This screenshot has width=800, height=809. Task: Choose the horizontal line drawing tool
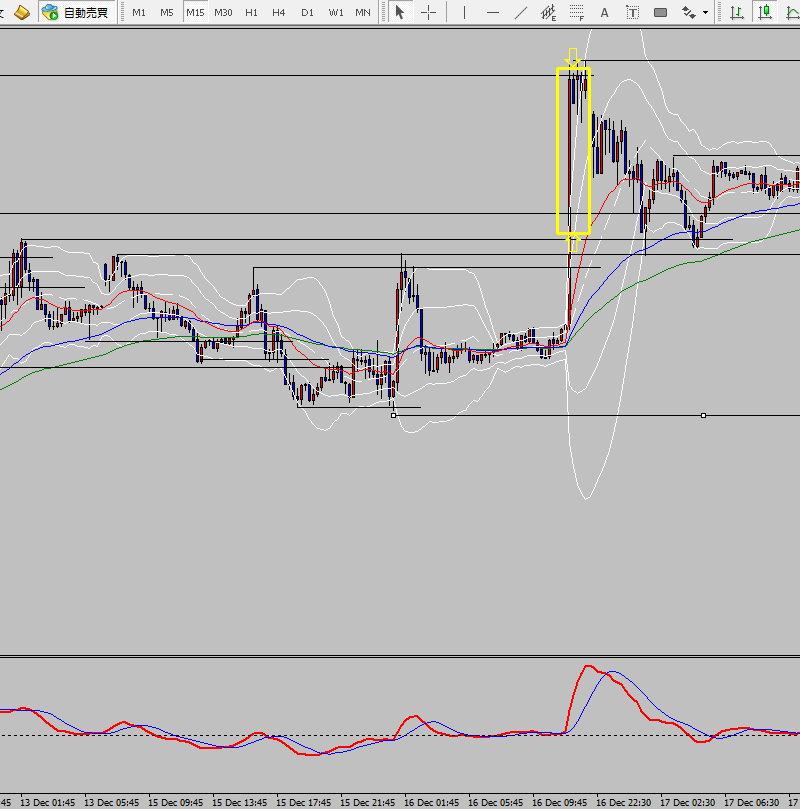point(492,12)
